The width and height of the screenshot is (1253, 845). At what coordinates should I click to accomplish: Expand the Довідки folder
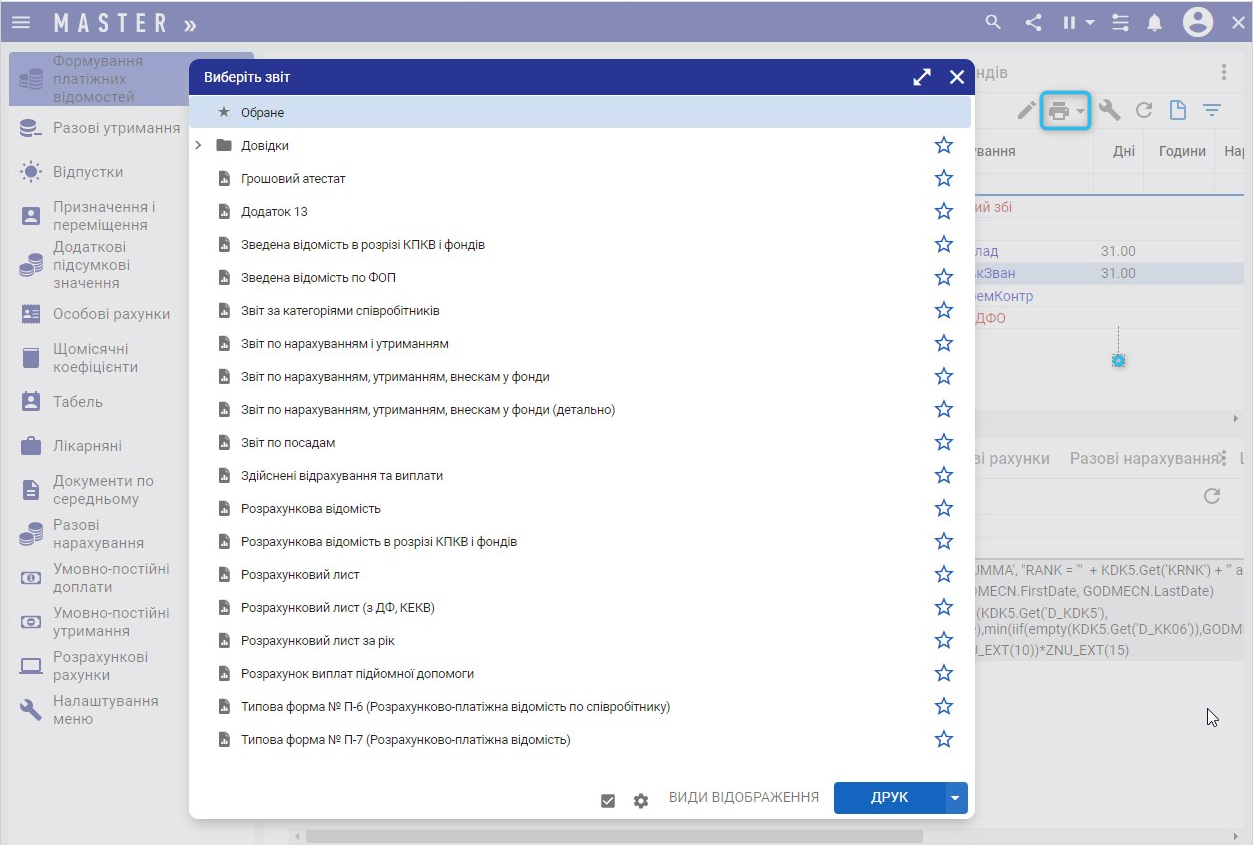pyautogui.click(x=198, y=146)
